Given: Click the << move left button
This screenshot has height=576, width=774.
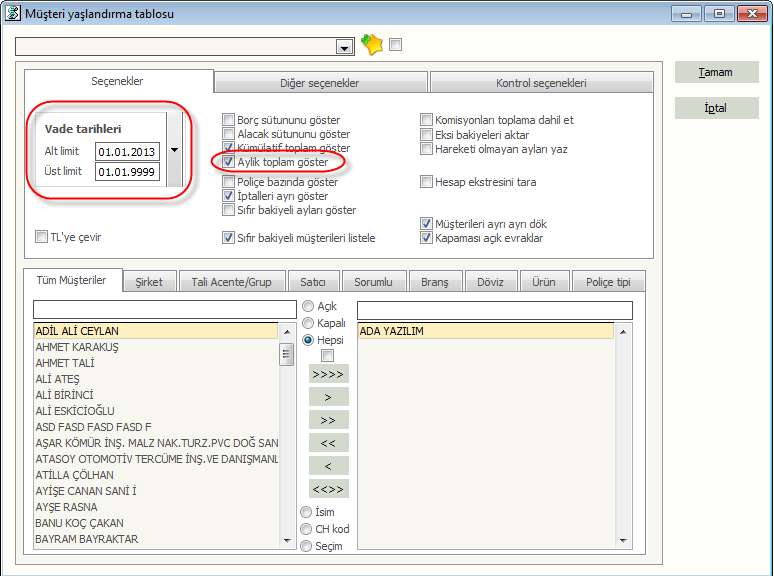Looking at the screenshot, I should (x=328, y=443).
